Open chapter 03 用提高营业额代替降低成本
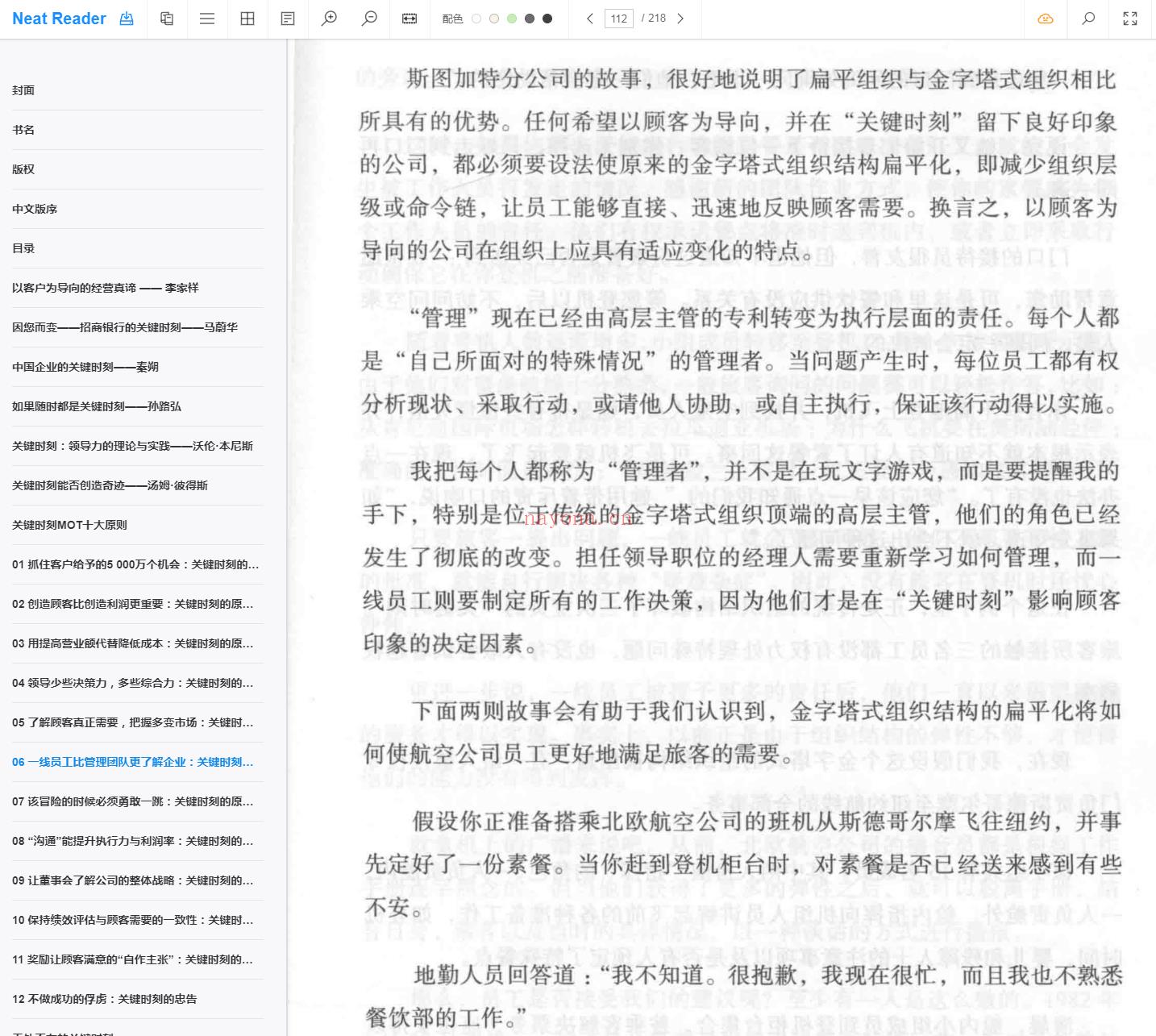Image resolution: width=1156 pixels, height=1036 pixels. [138, 643]
